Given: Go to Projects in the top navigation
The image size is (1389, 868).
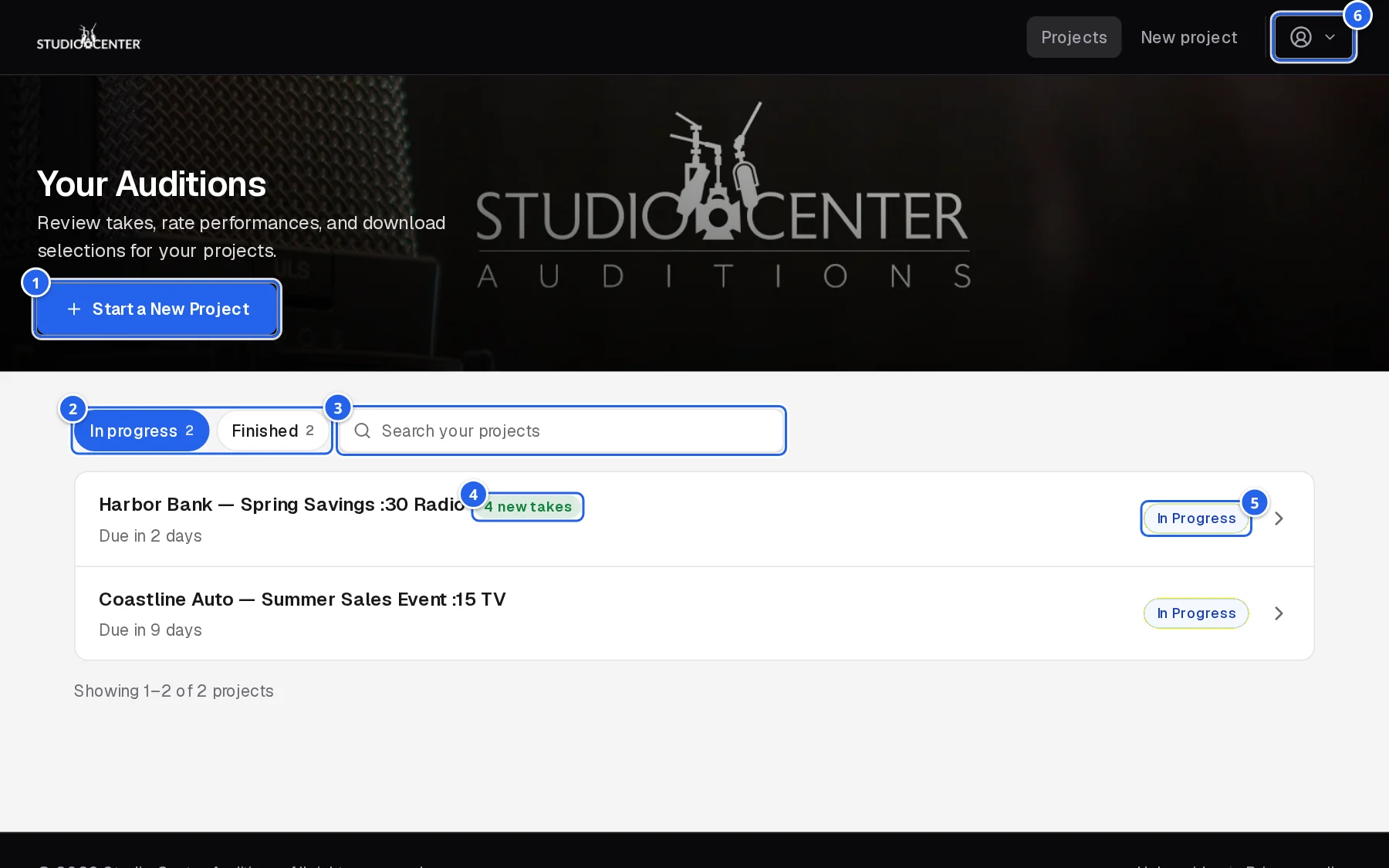Looking at the screenshot, I should [x=1073, y=37].
